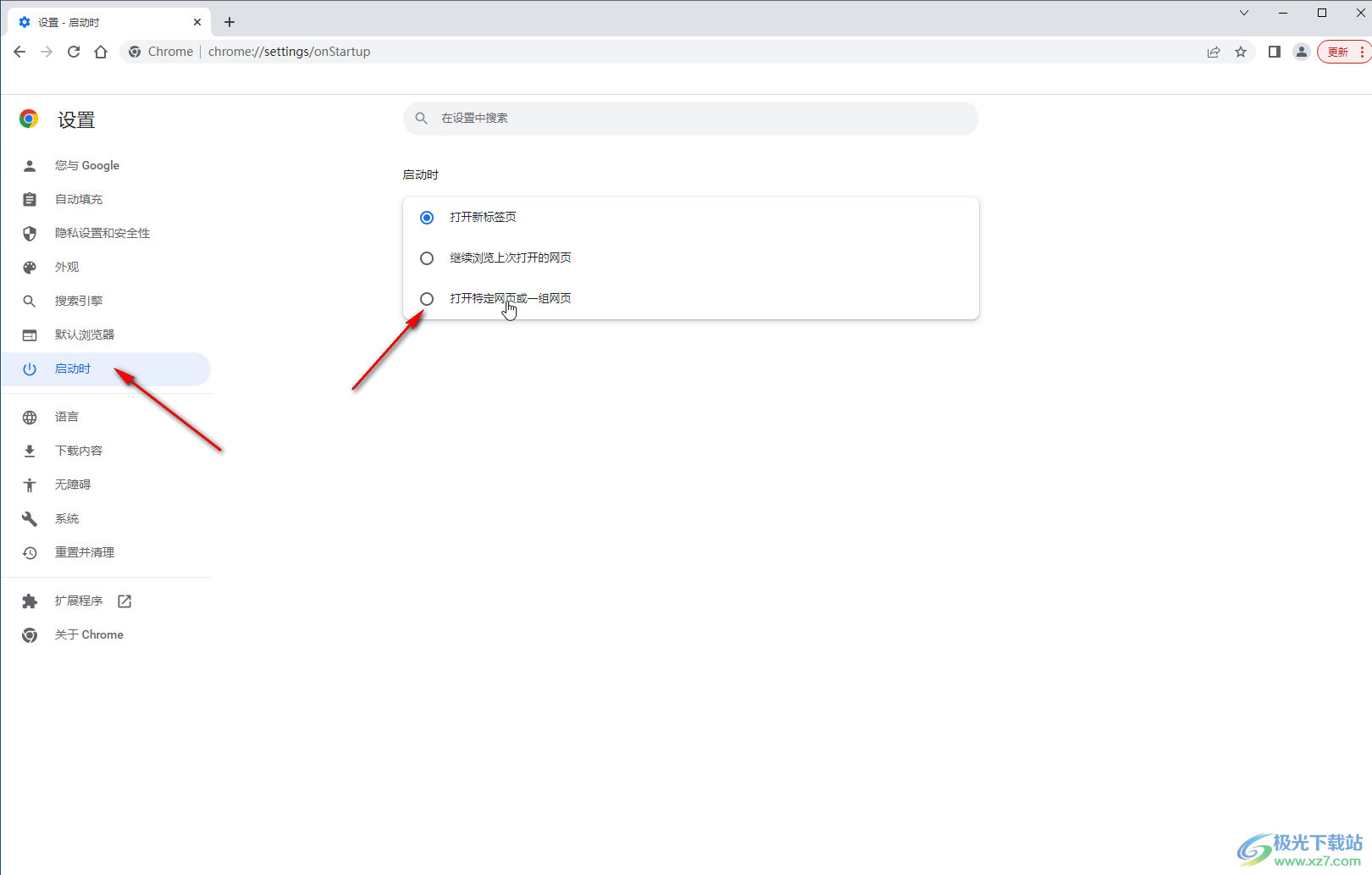This screenshot has height=875, width=1372.
Task: Click the Chrome icon beside 关于 Chrome
Action: click(30, 635)
